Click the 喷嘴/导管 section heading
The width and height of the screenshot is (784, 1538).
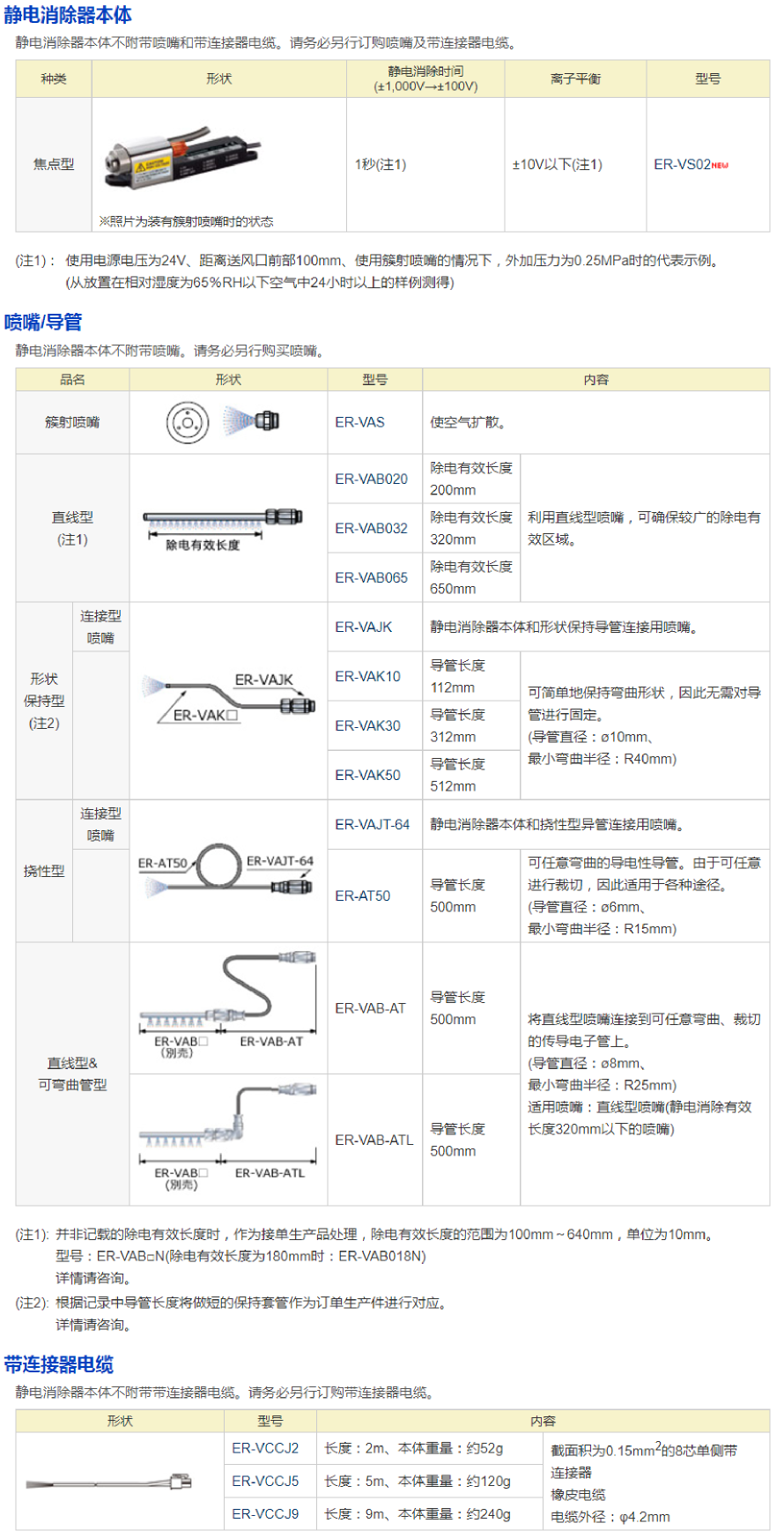pyautogui.click(x=43, y=322)
